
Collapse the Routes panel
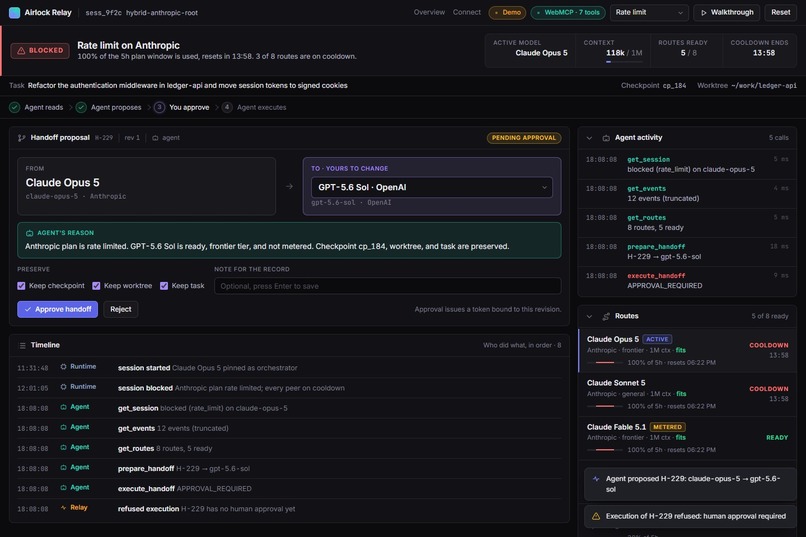(590, 316)
